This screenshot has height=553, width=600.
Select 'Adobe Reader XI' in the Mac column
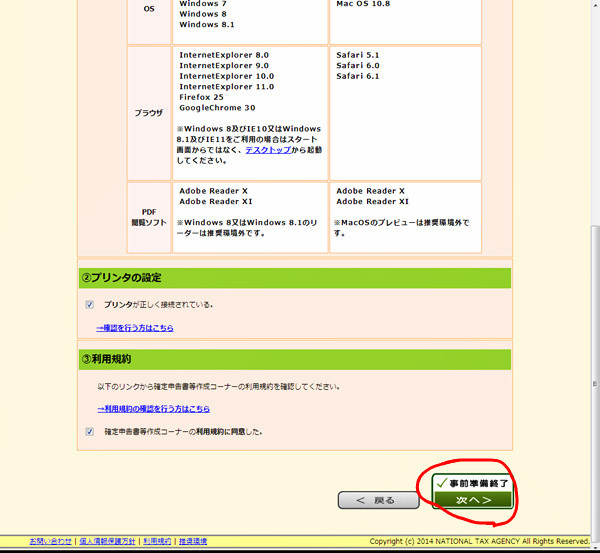372,202
